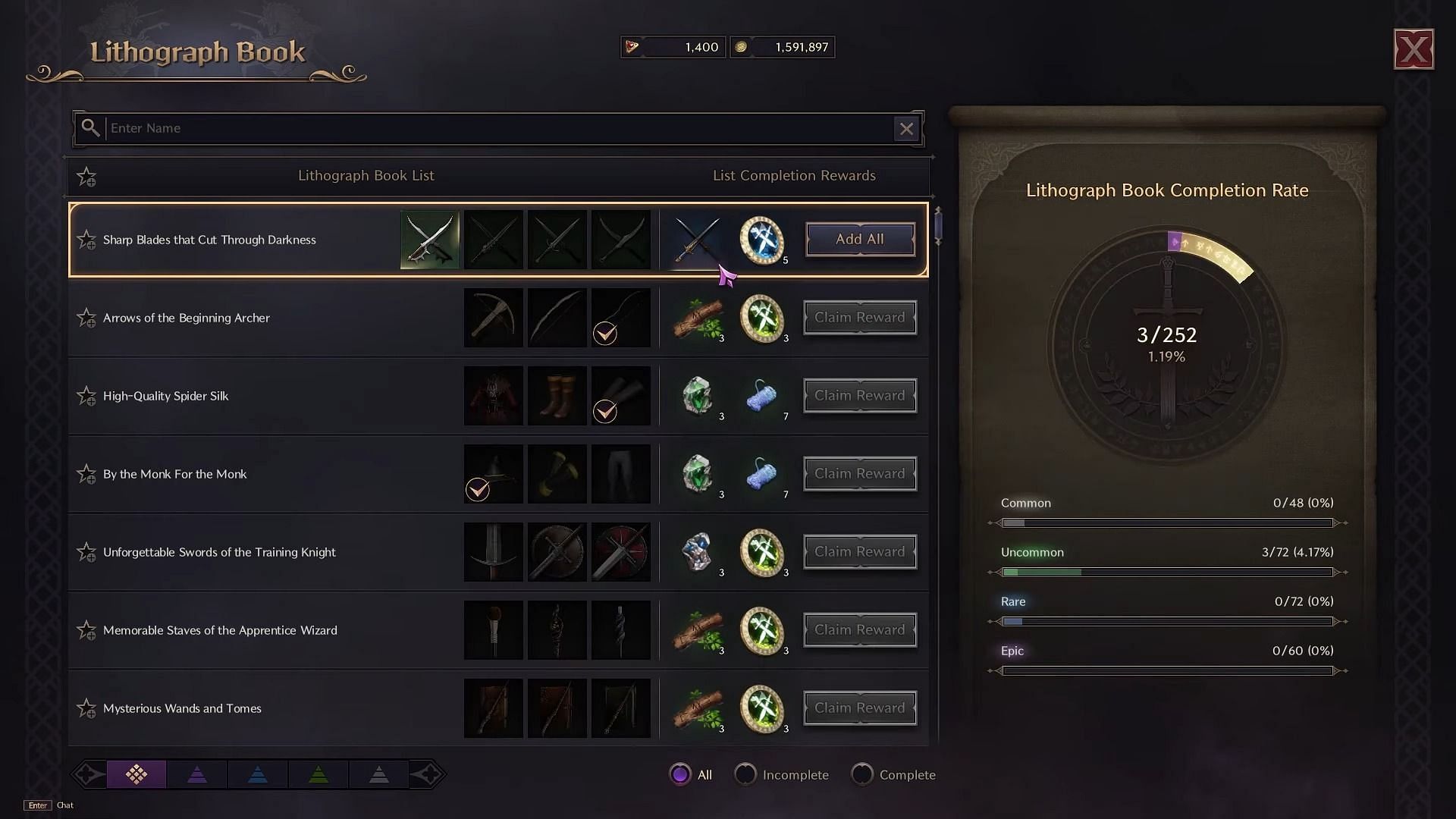Clear the search field with the X
The height and width of the screenshot is (819, 1456).
[x=906, y=129]
